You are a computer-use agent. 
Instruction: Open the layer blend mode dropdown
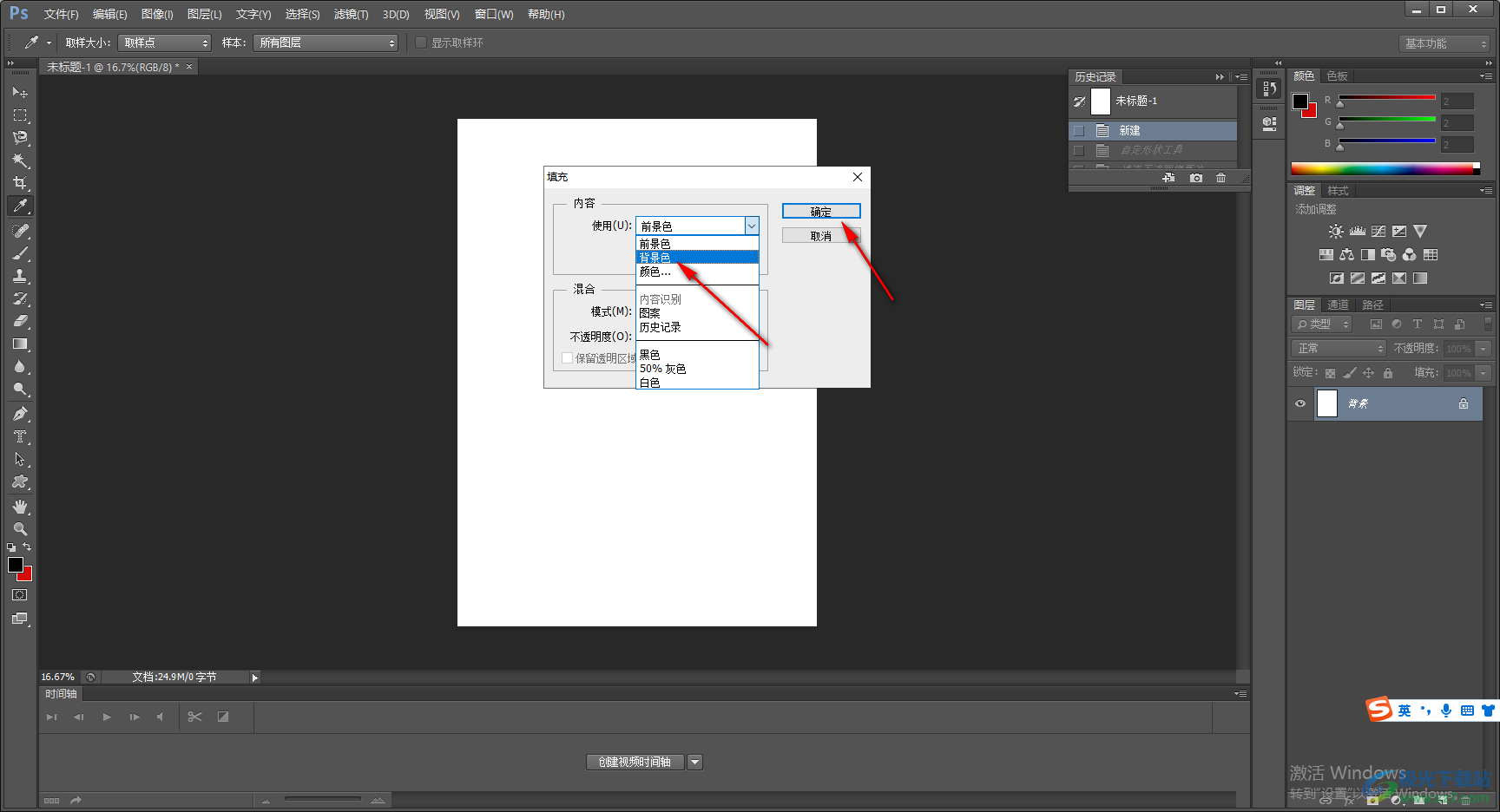click(x=1339, y=348)
